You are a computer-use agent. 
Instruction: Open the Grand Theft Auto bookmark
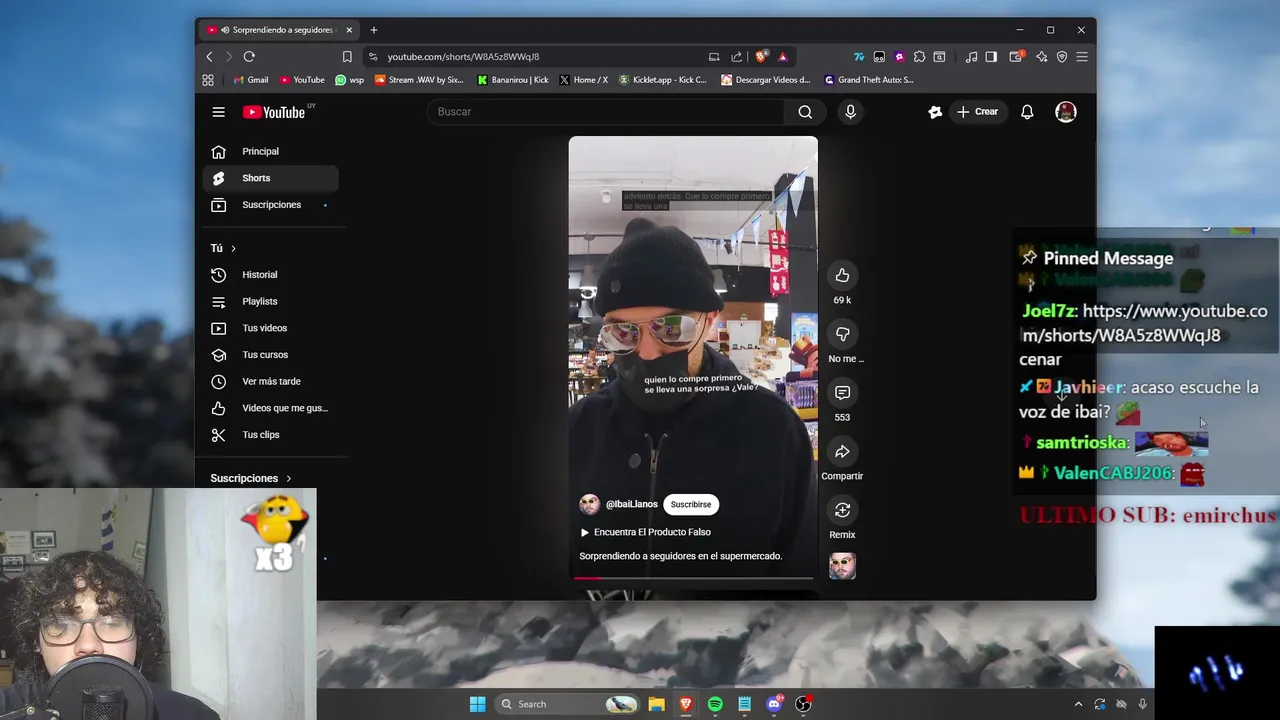tap(869, 80)
